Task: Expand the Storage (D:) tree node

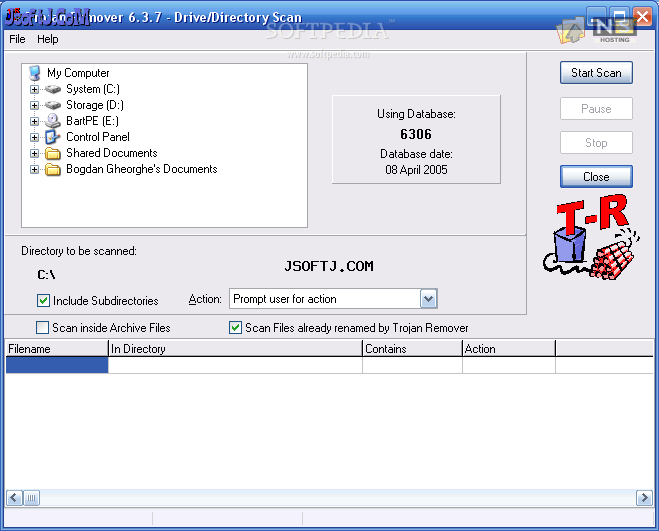Action: 34,106
